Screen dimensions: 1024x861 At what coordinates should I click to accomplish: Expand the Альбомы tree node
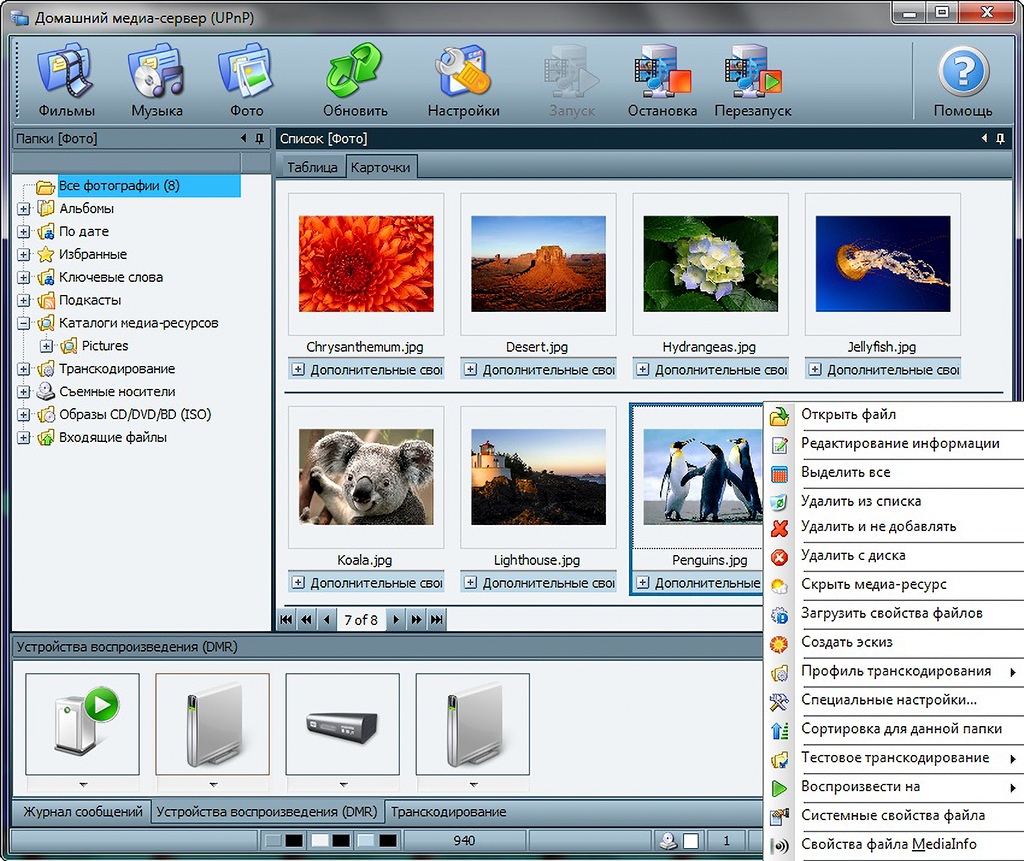[x=24, y=209]
